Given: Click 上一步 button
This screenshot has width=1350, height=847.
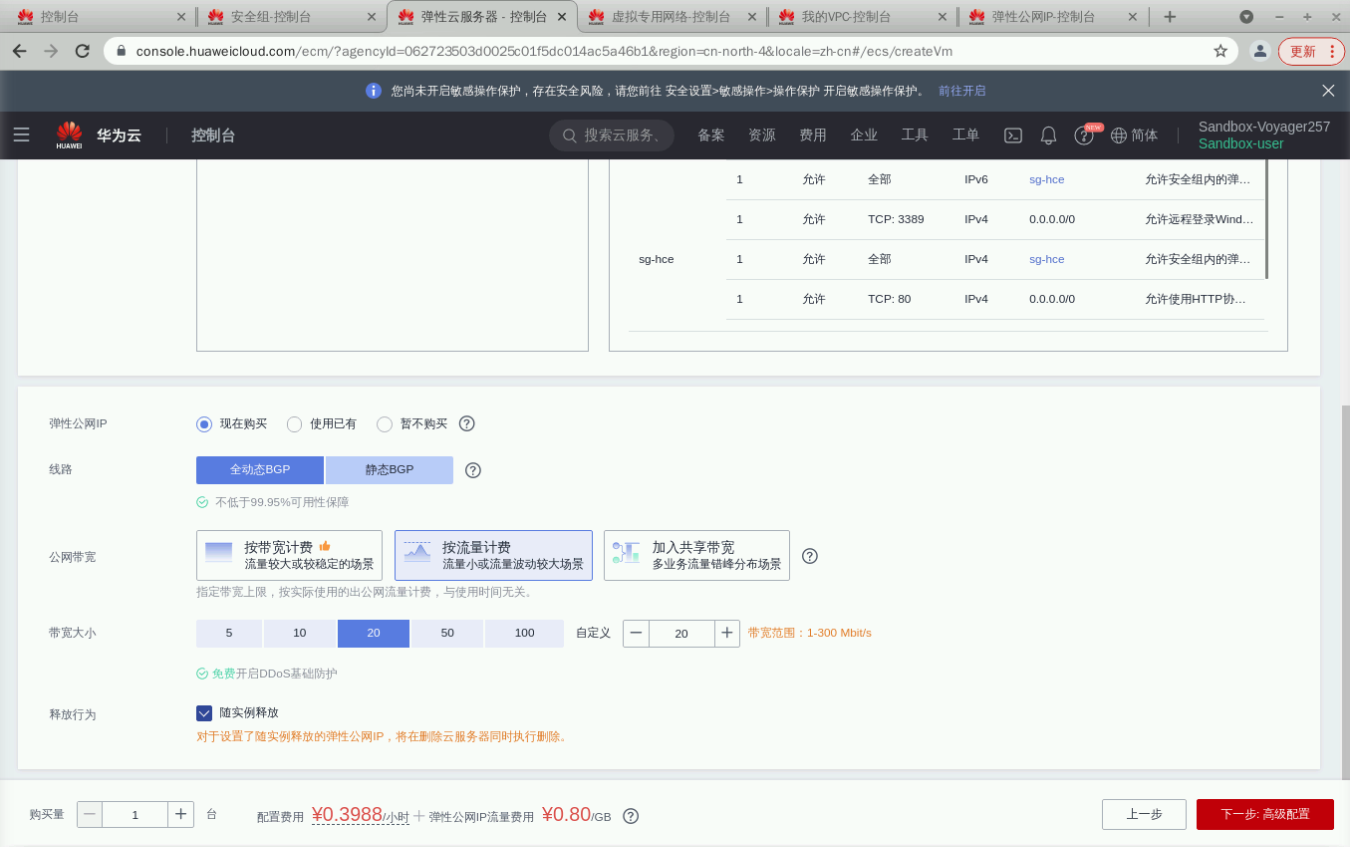Looking at the screenshot, I should coord(1144,814).
